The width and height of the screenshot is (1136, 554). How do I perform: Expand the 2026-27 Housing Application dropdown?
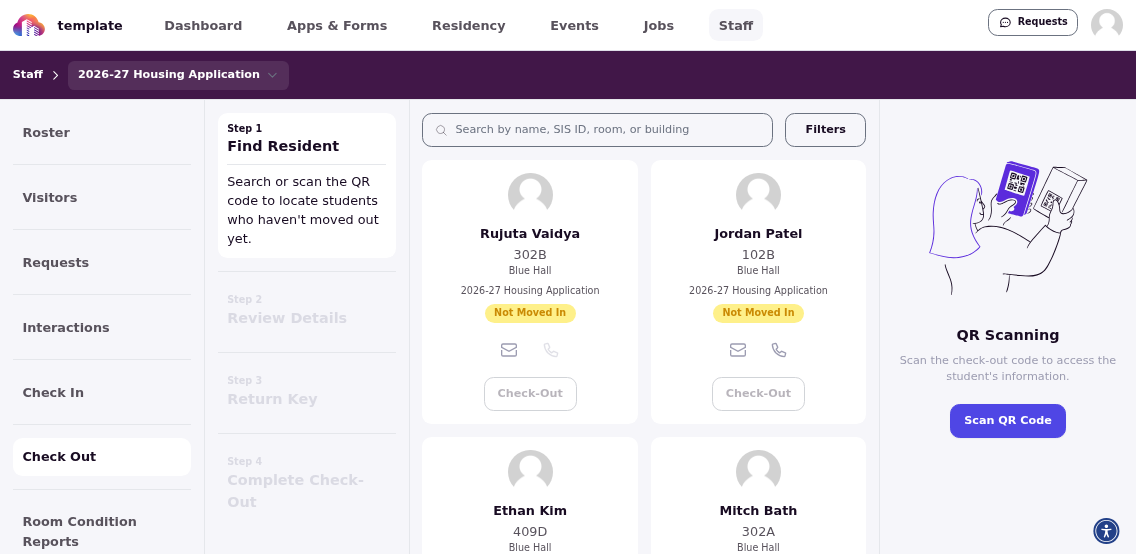[x=178, y=75]
